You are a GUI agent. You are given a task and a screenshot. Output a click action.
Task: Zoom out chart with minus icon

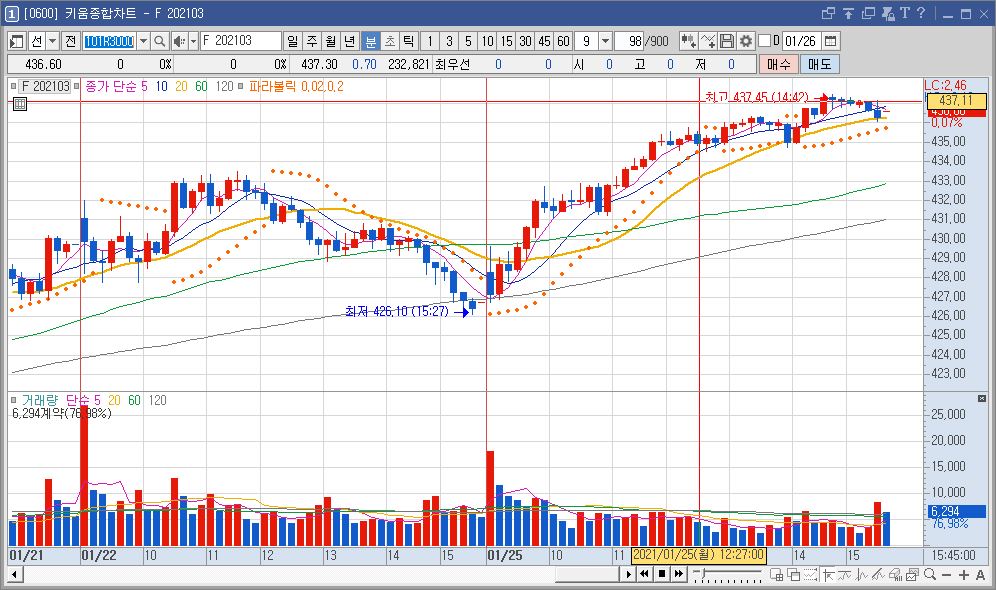(947, 574)
